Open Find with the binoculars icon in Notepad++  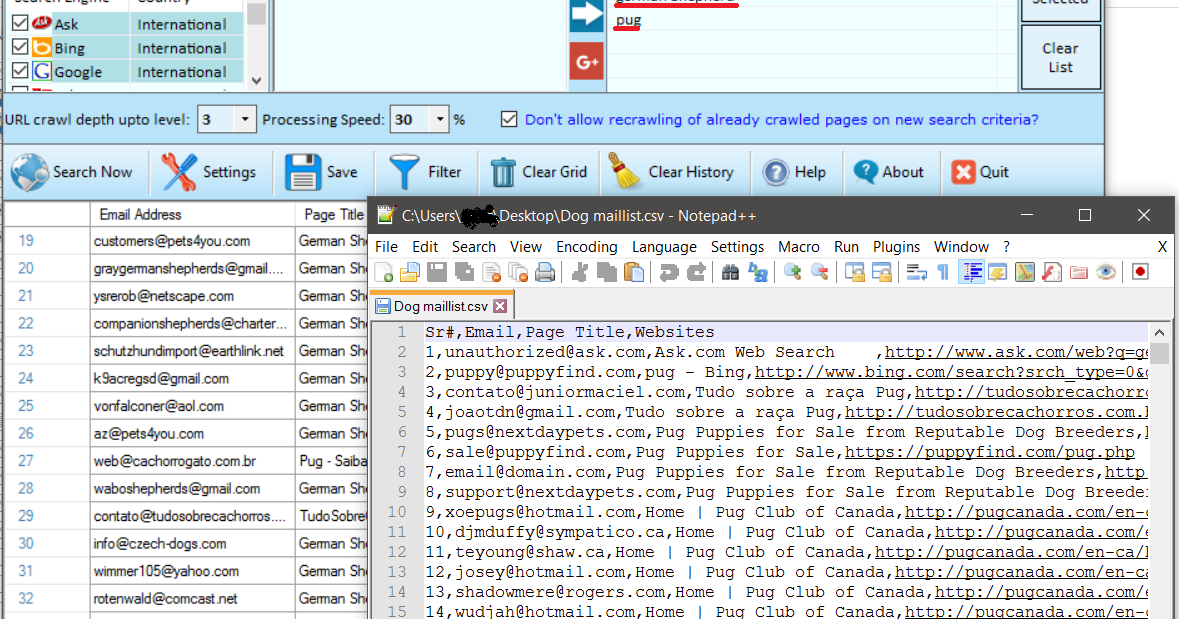[729, 271]
